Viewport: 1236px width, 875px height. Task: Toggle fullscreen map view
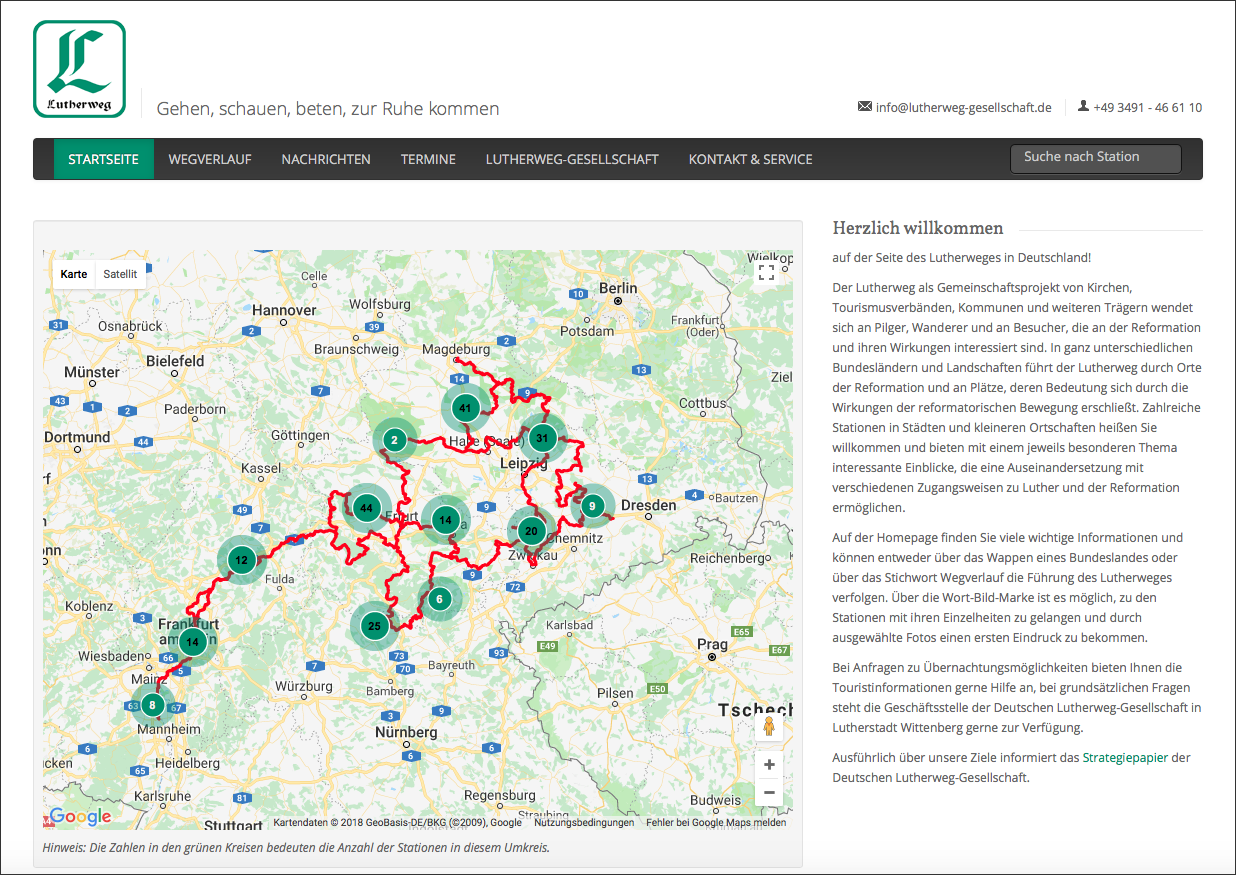(x=767, y=273)
